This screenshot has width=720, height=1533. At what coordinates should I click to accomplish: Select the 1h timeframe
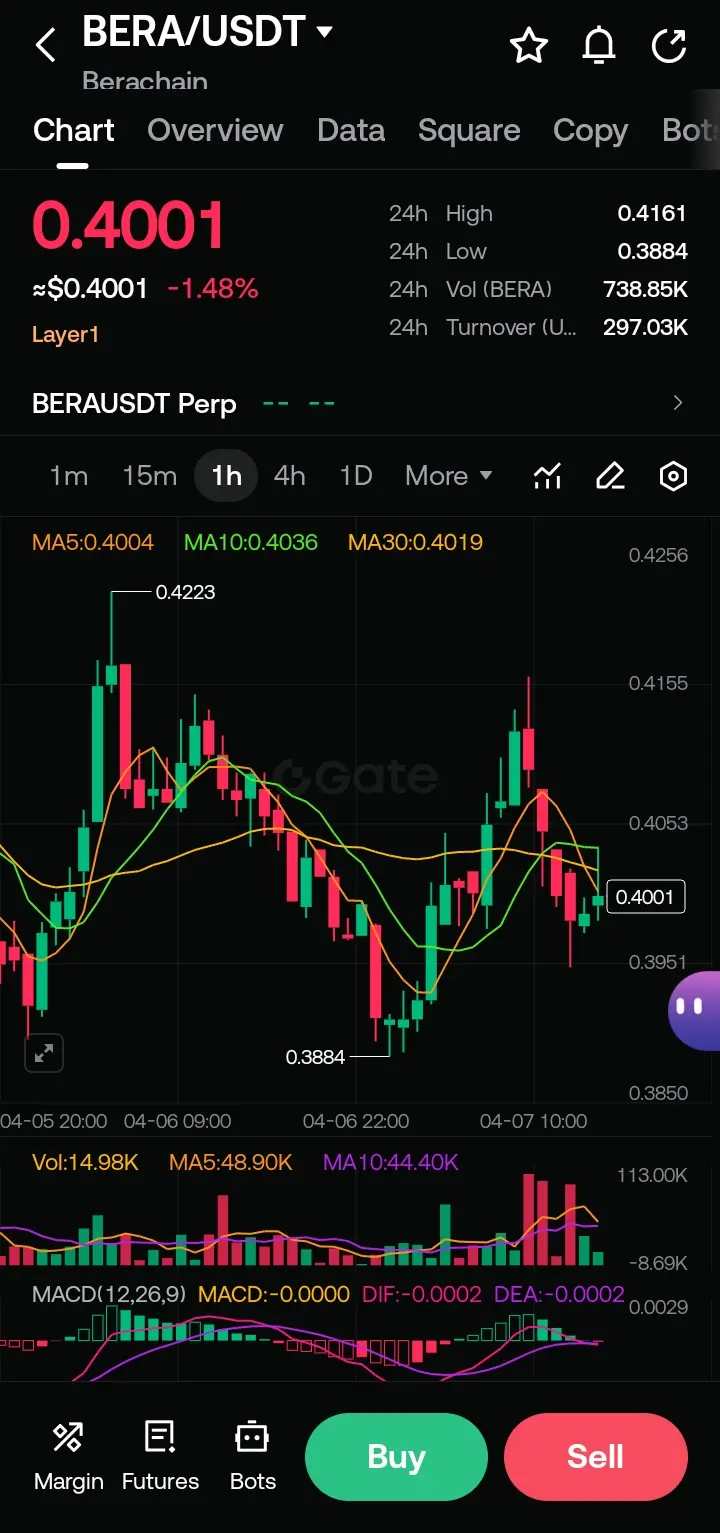[227, 476]
